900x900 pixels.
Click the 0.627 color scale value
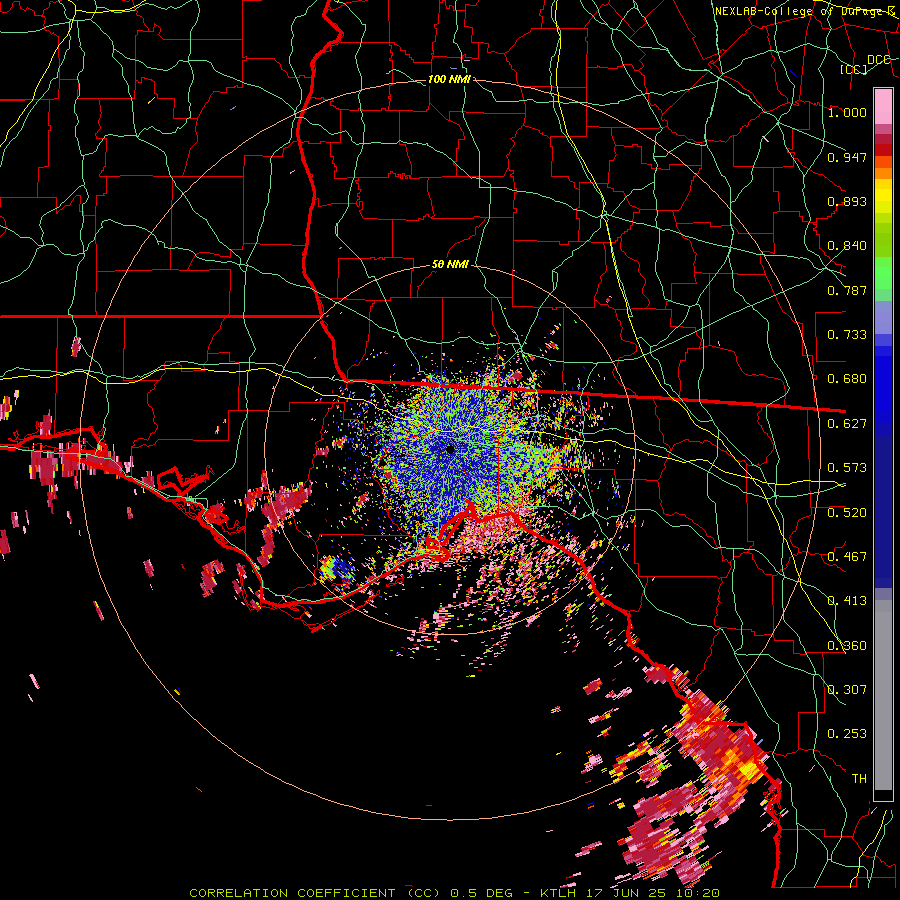tap(847, 424)
